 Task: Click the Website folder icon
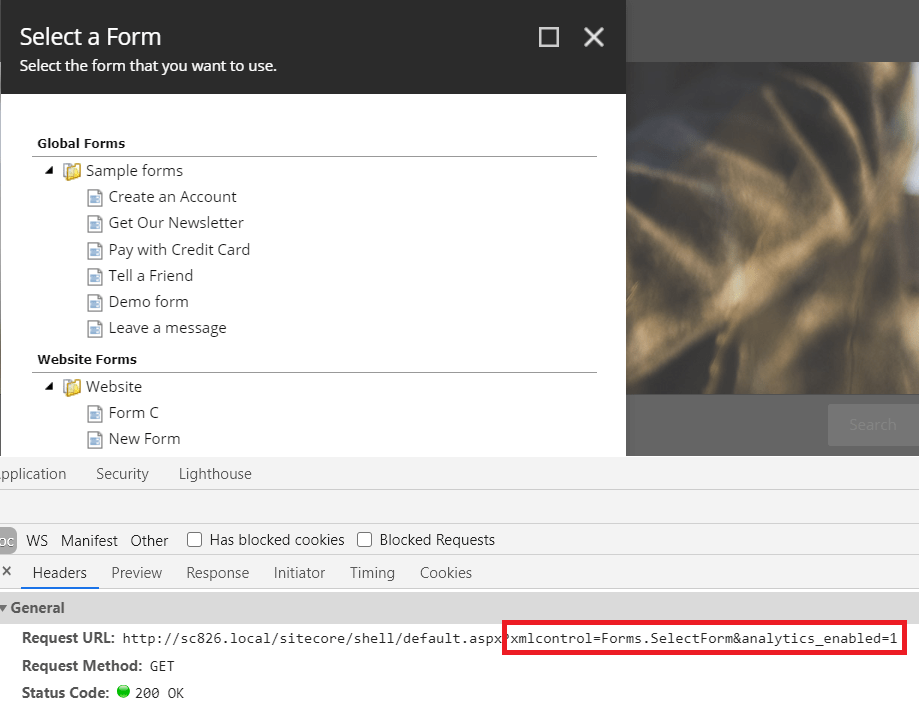pyautogui.click(x=72, y=387)
